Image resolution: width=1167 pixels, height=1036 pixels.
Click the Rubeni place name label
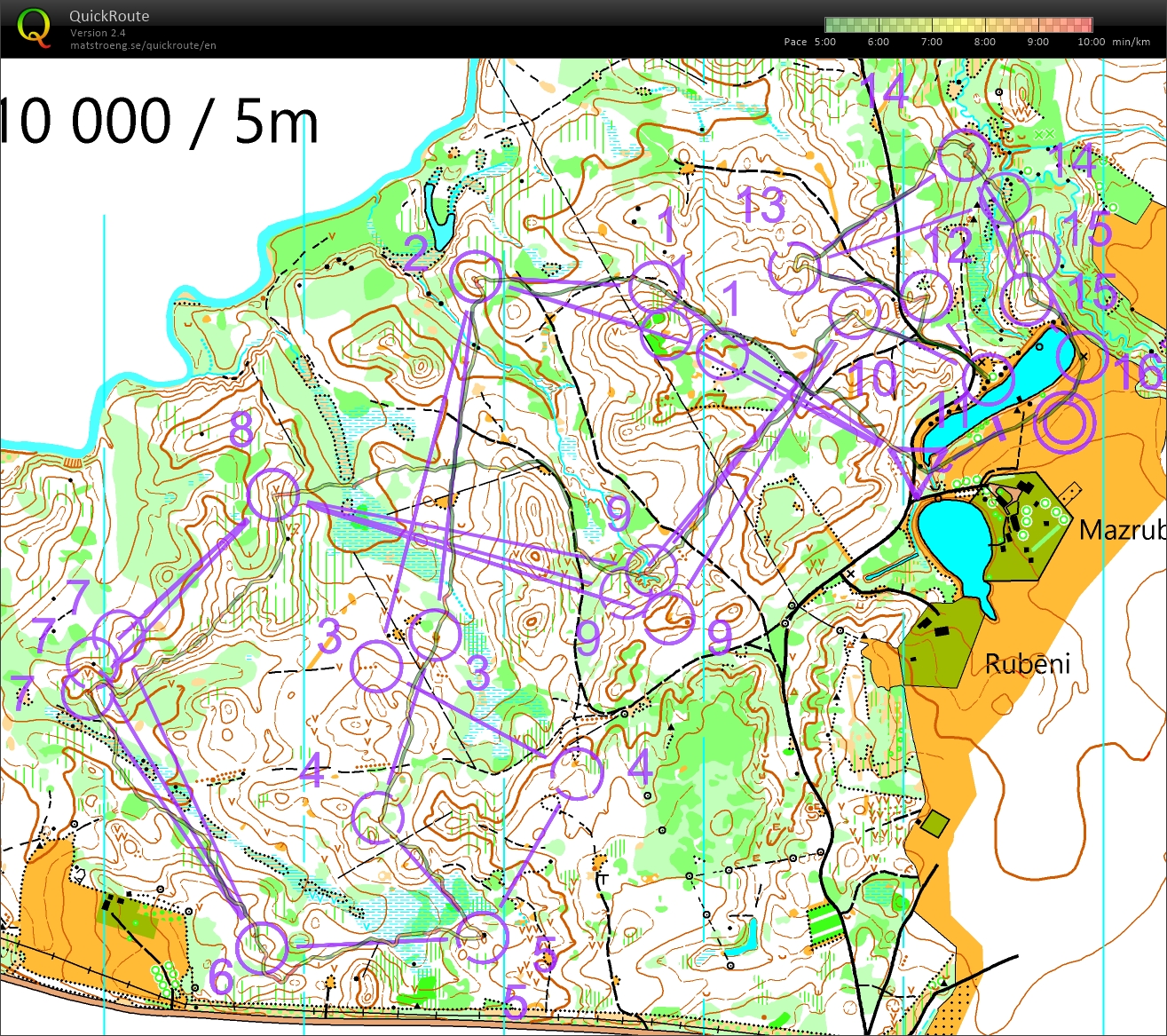pyautogui.click(x=1027, y=663)
